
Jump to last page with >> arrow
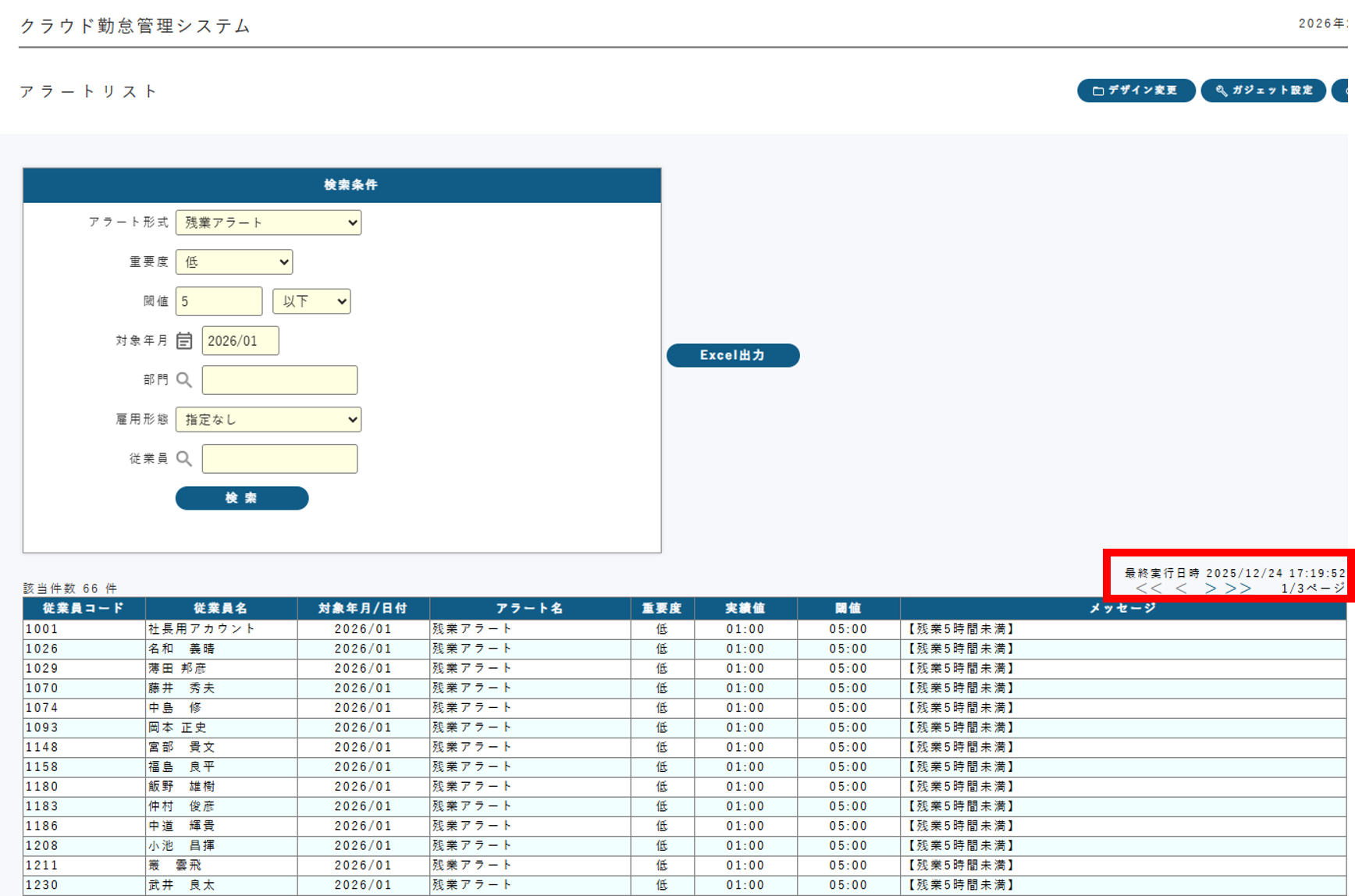pyautogui.click(x=1238, y=588)
